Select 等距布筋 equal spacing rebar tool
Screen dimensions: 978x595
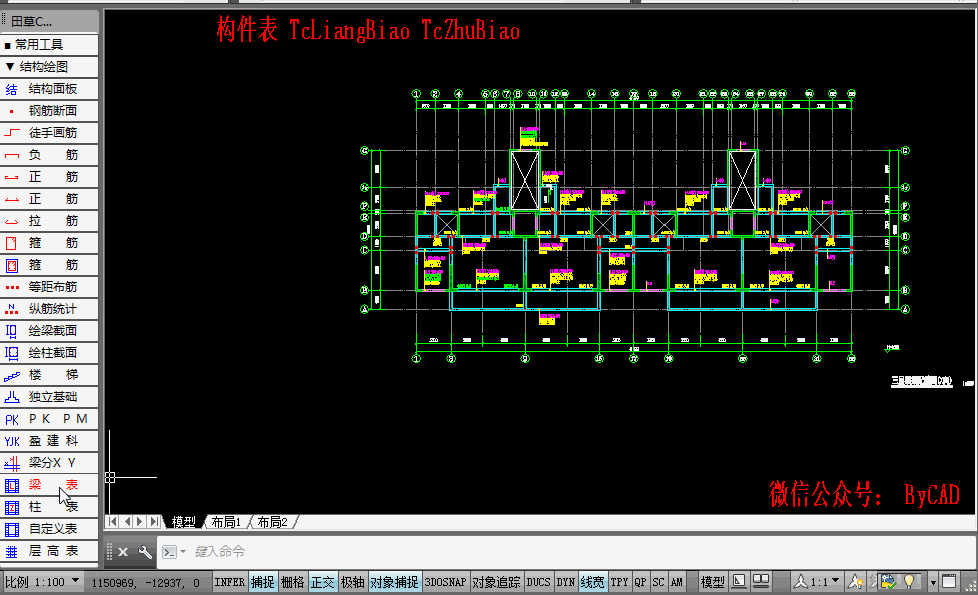click(49, 287)
